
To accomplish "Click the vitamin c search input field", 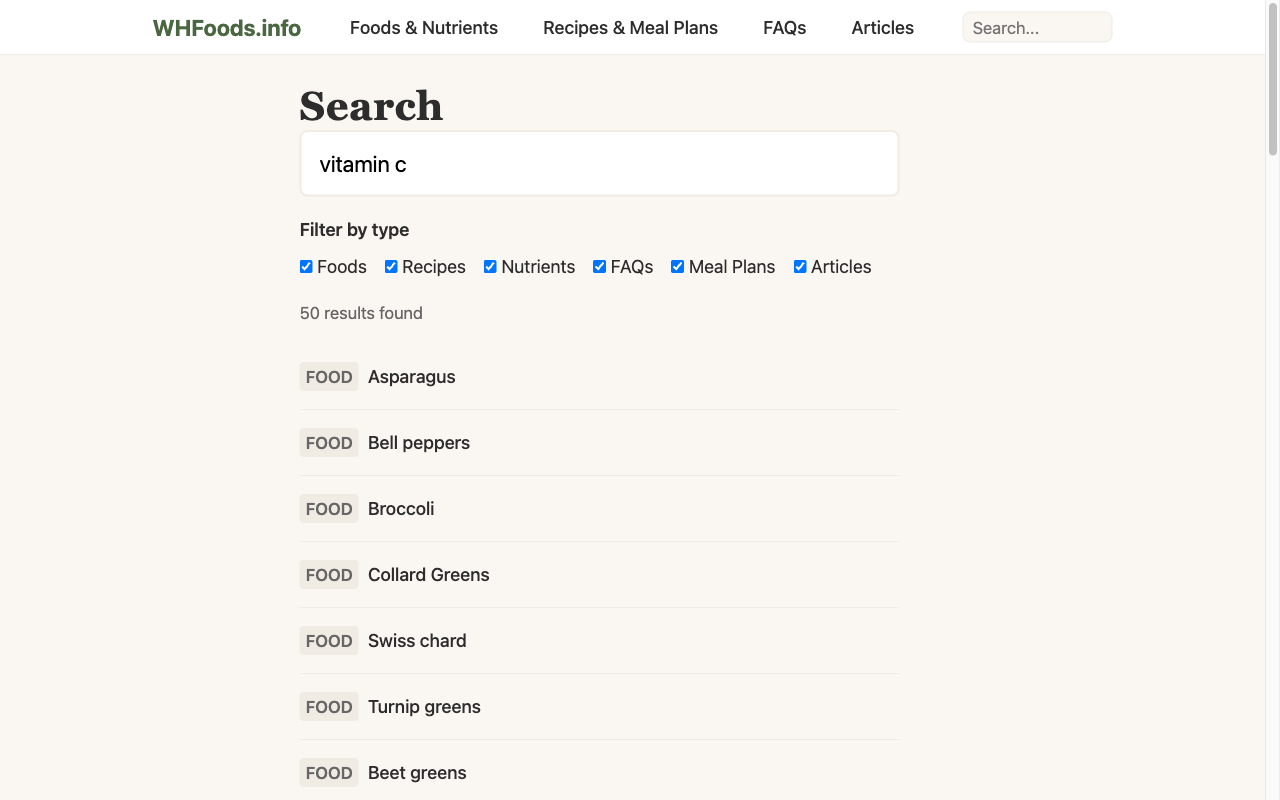I will (599, 163).
